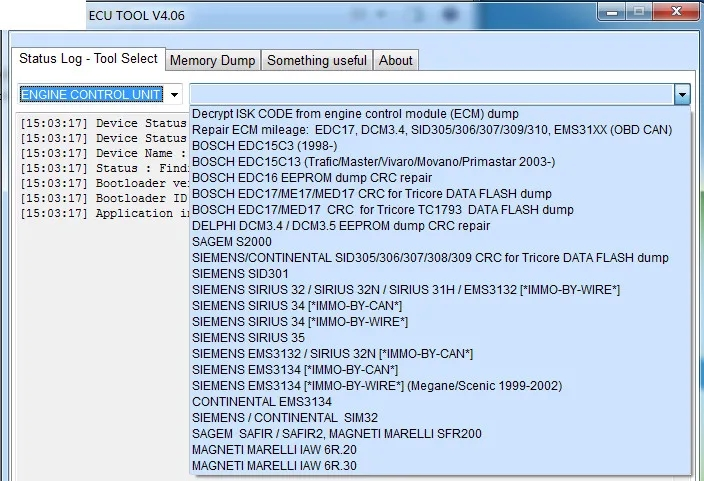Select SIEMENS SIRIUS 35 option
704x481 pixels.
pyautogui.click(x=248, y=338)
